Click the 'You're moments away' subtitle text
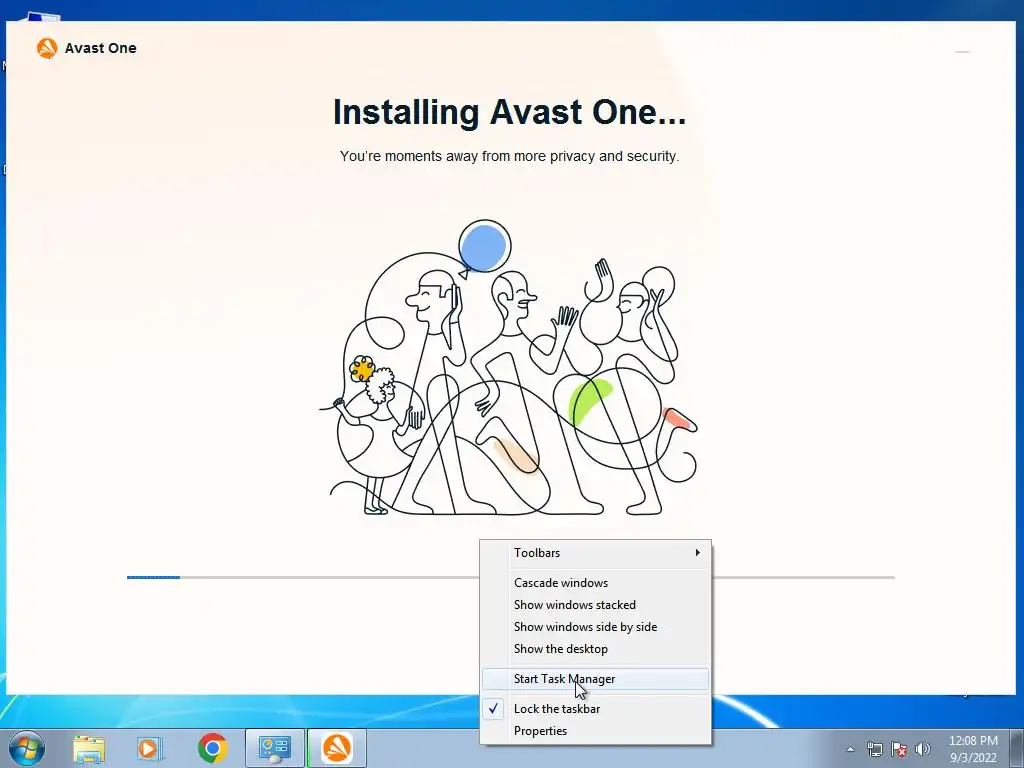Screen dimensions: 1024x768 tap(509, 156)
